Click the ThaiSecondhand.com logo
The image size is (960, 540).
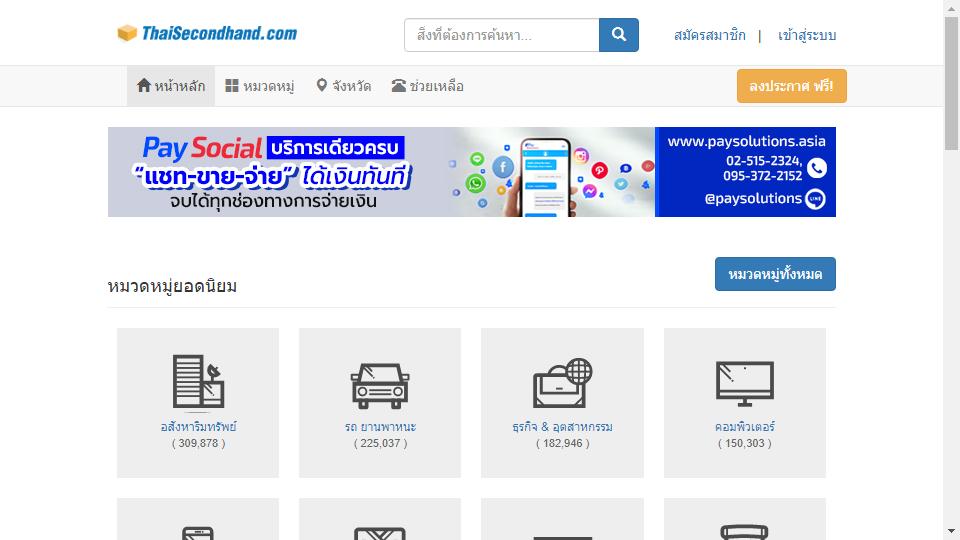tap(207, 33)
